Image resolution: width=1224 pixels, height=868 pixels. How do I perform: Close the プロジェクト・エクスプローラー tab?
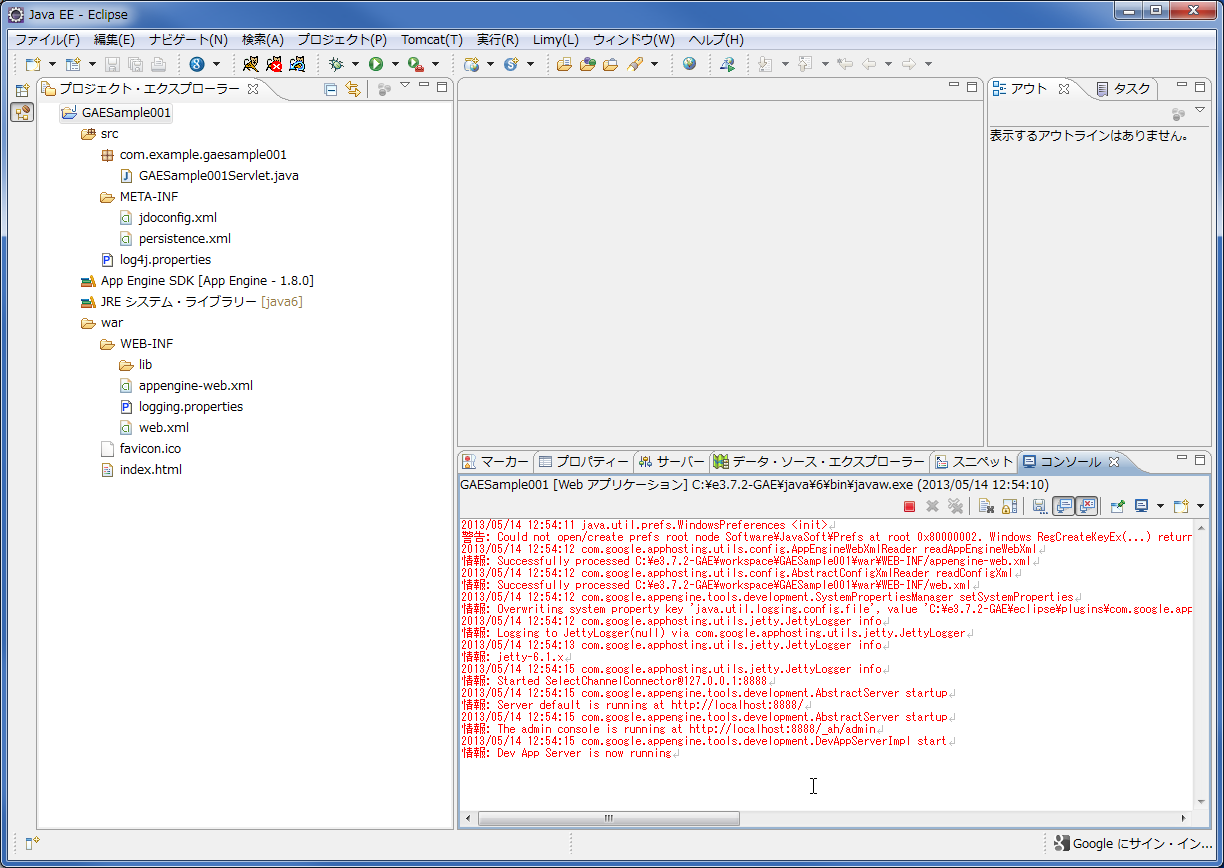(x=253, y=89)
